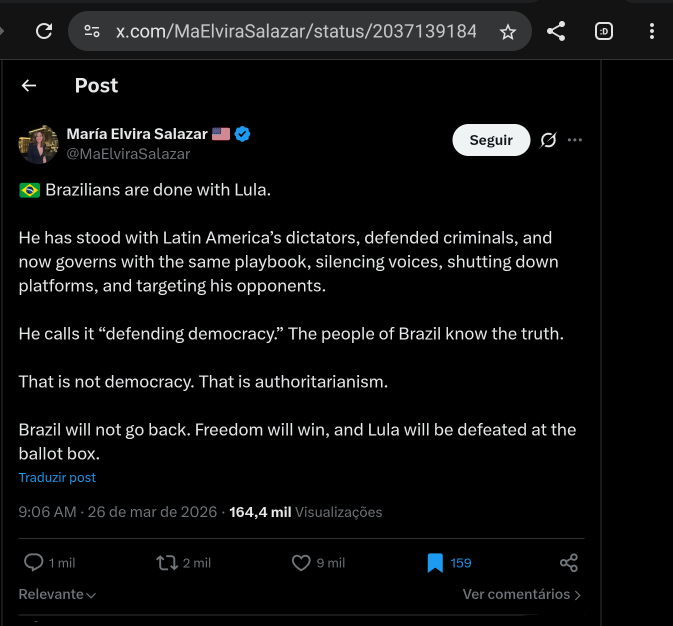The height and width of the screenshot is (626, 673).
Task: Open María Elvira Salazar's profile picture
Action: coord(39,144)
